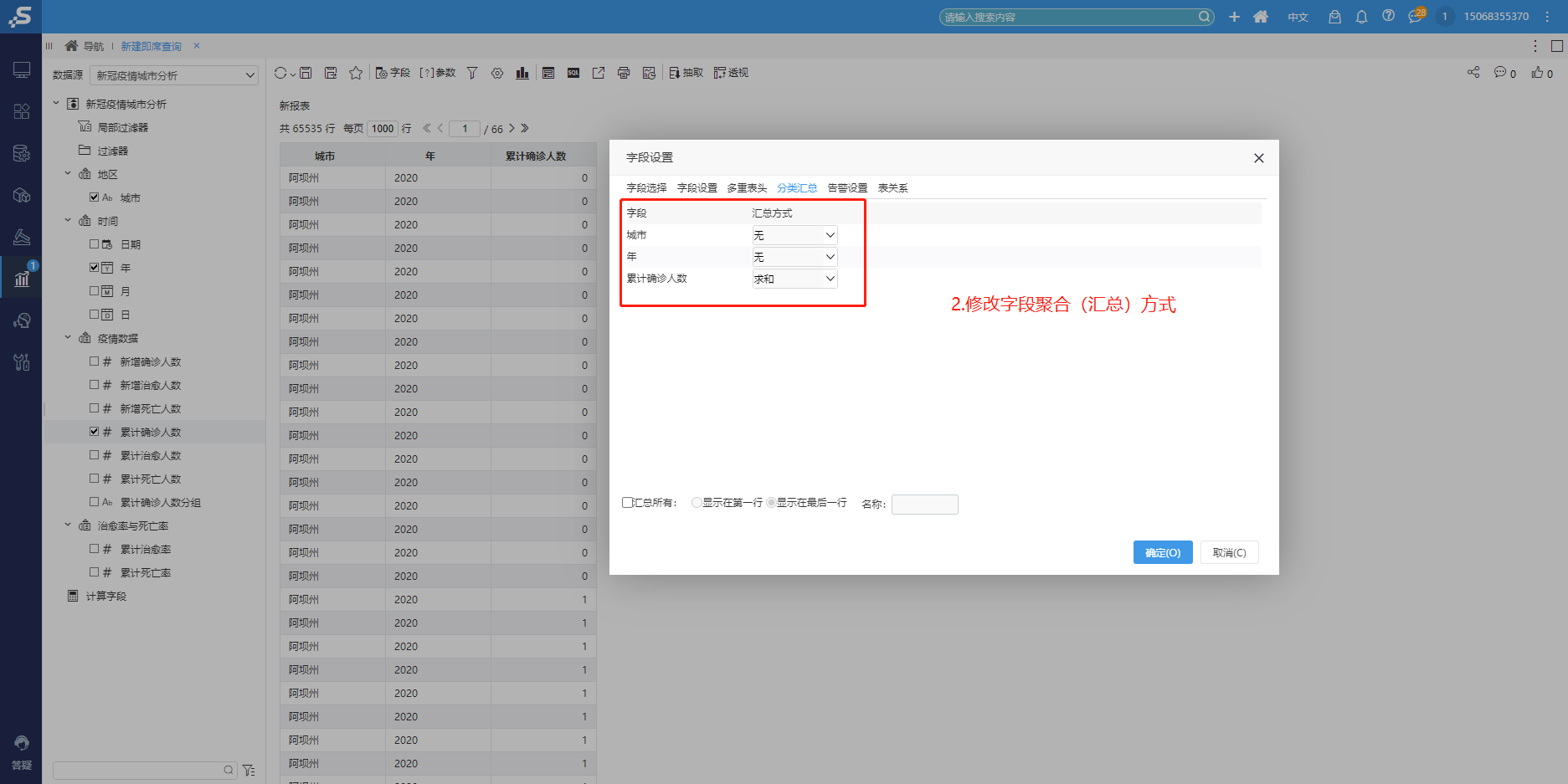This screenshot has width=1568, height=784.
Task: Click the print icon in the toolbar
Action: click(624, 73)
